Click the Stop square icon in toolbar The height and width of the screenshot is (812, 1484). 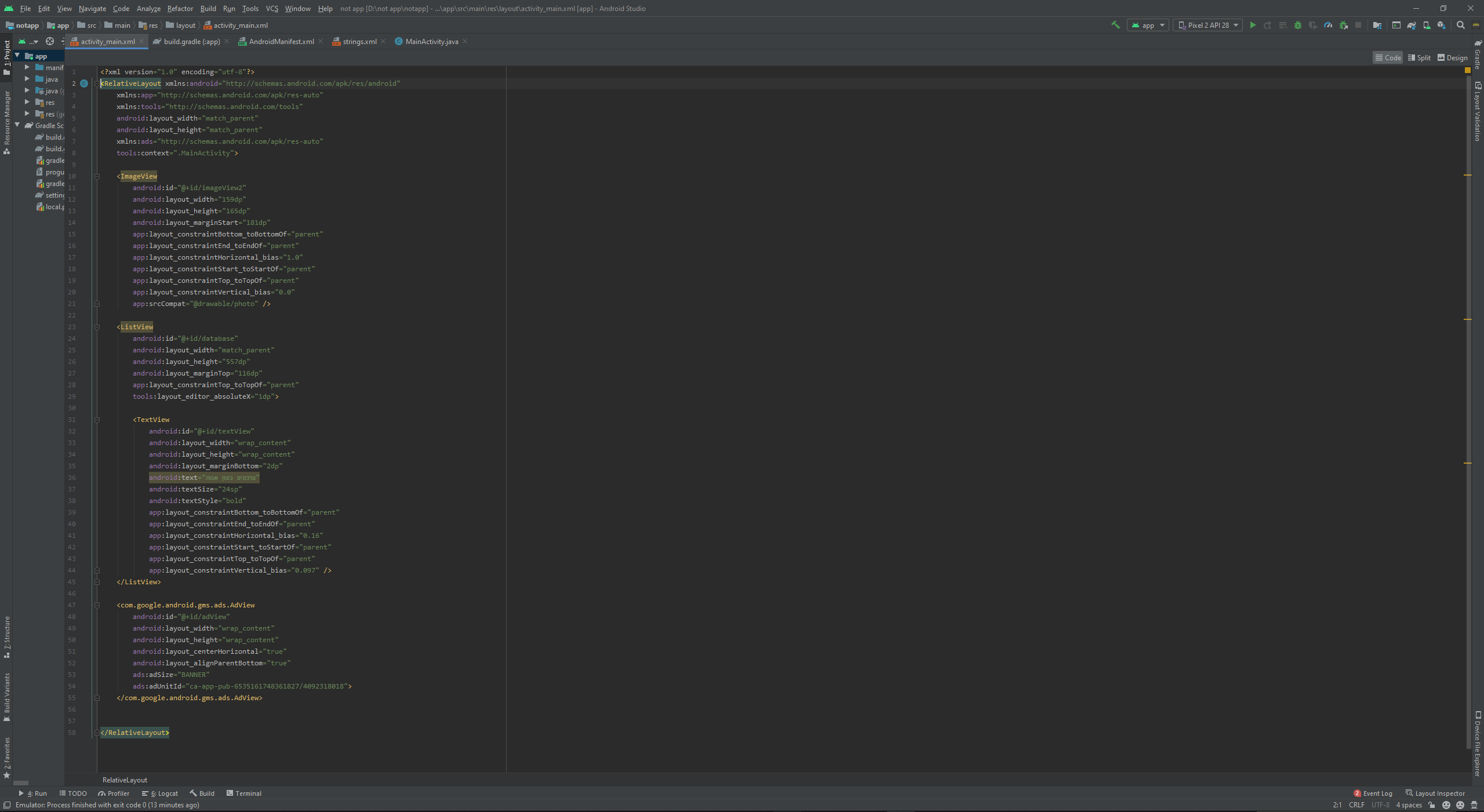(x=1358, y=25)
